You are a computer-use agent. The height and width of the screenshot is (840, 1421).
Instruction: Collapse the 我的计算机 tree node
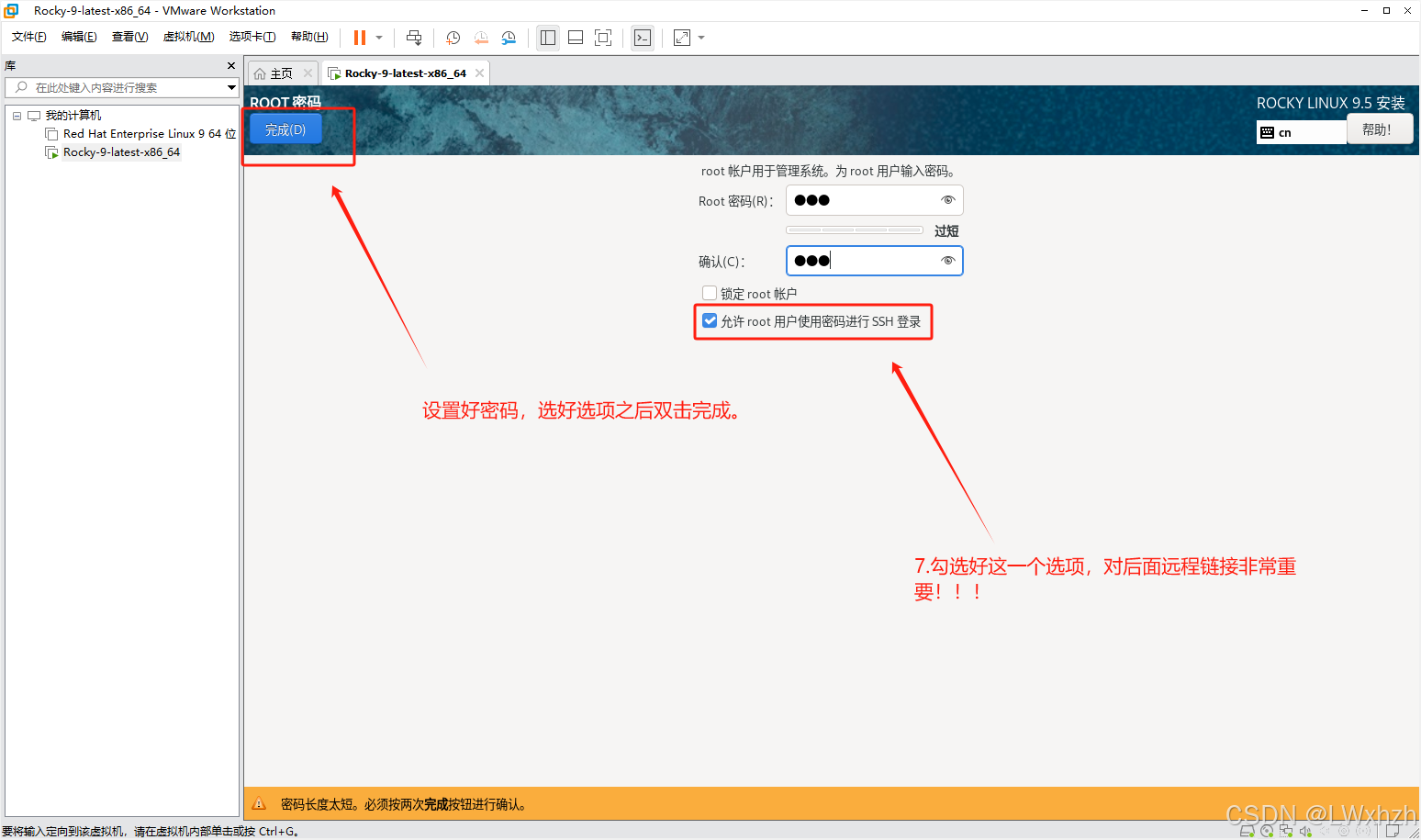click(17, 116)
